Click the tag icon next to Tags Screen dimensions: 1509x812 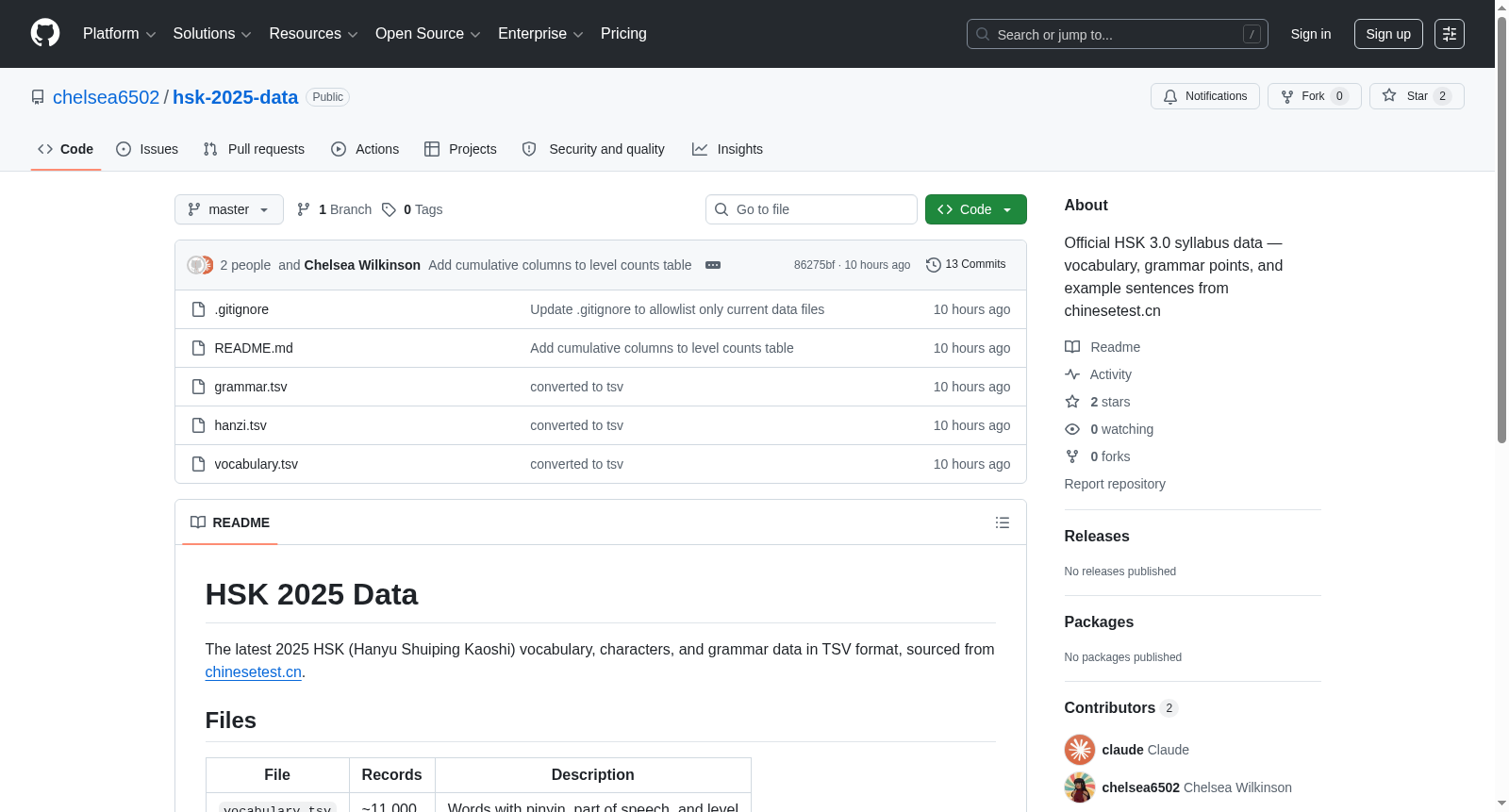coord(389,209)
